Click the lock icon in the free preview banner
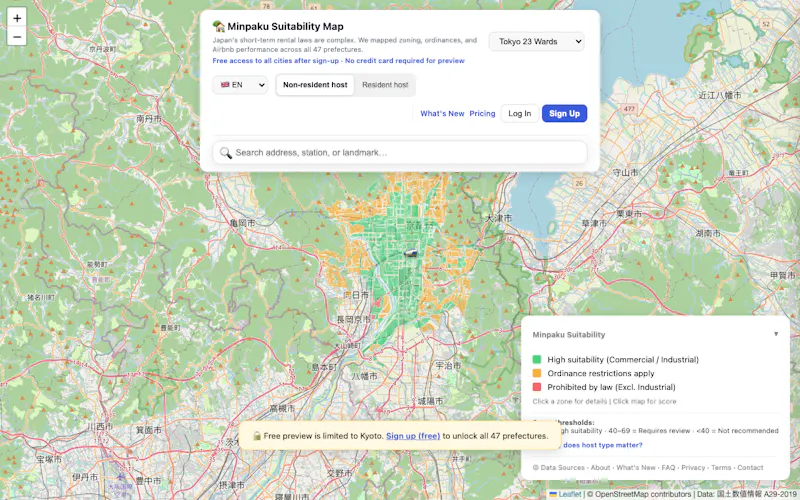 257,436
